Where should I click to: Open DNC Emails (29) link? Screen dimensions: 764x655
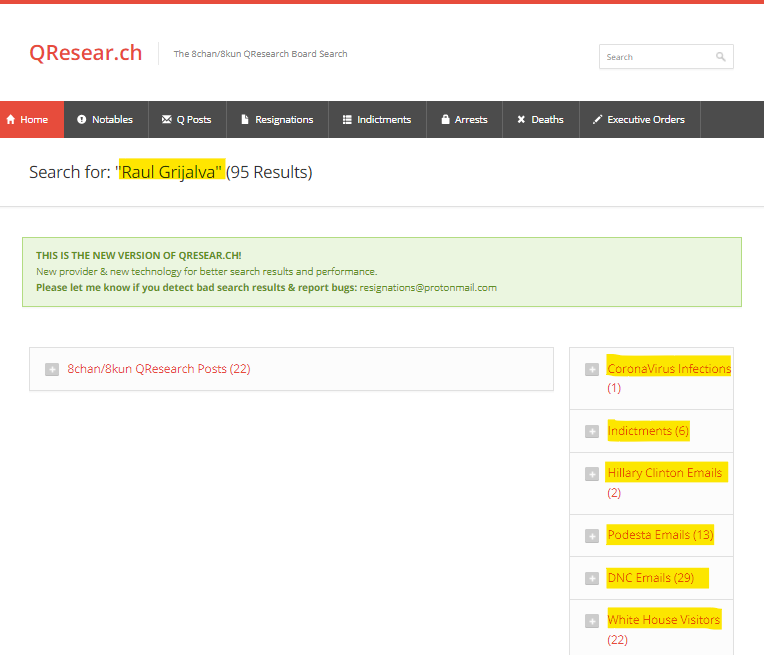(650, 578)
